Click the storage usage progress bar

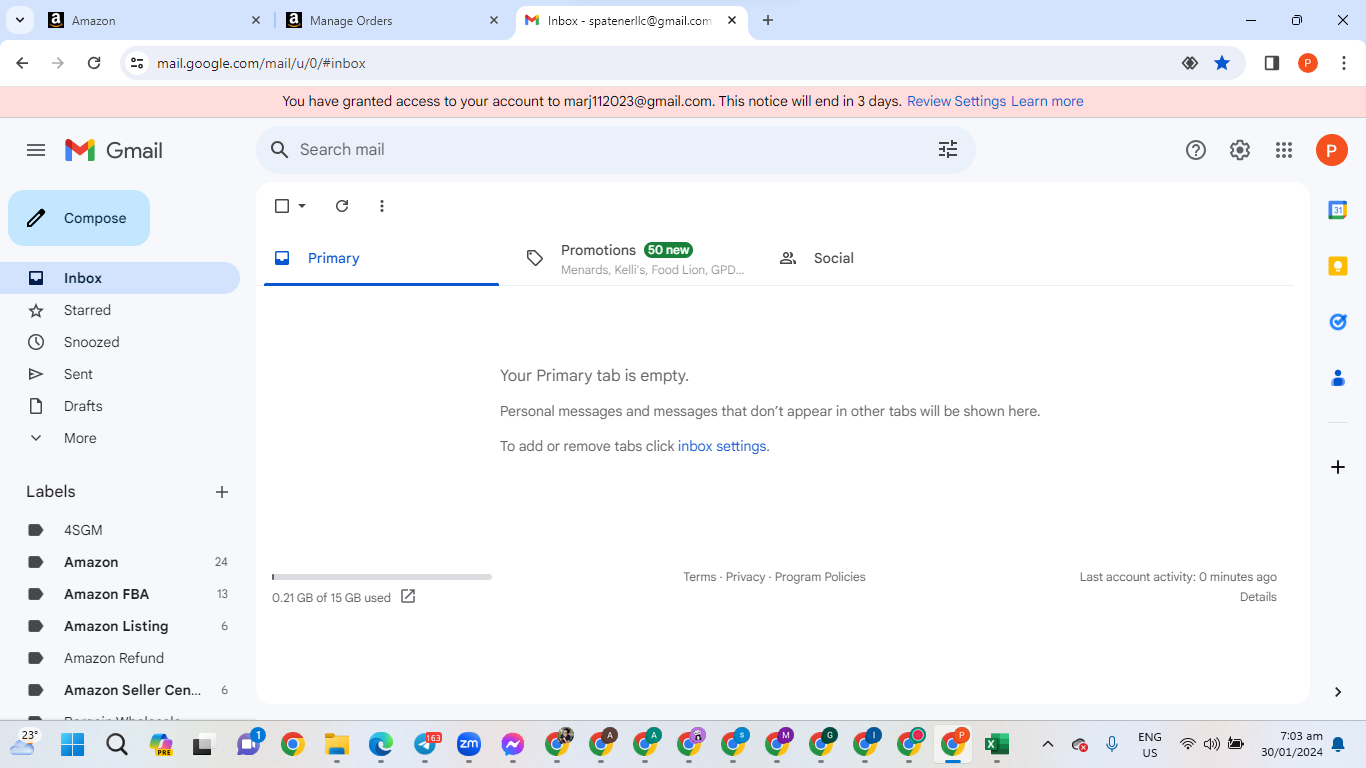point(382,577)
